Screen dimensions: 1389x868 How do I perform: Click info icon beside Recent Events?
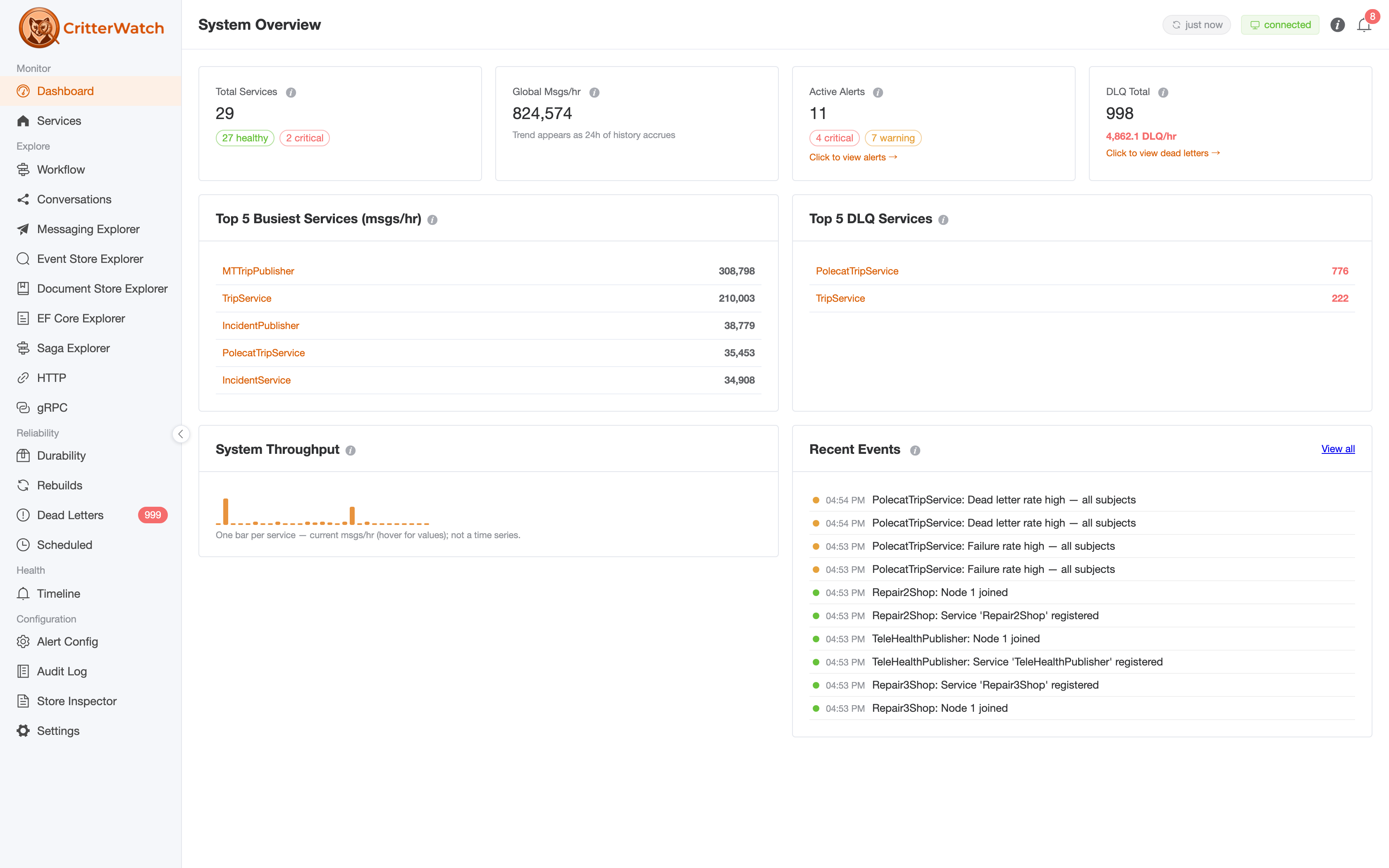point(916,451)
